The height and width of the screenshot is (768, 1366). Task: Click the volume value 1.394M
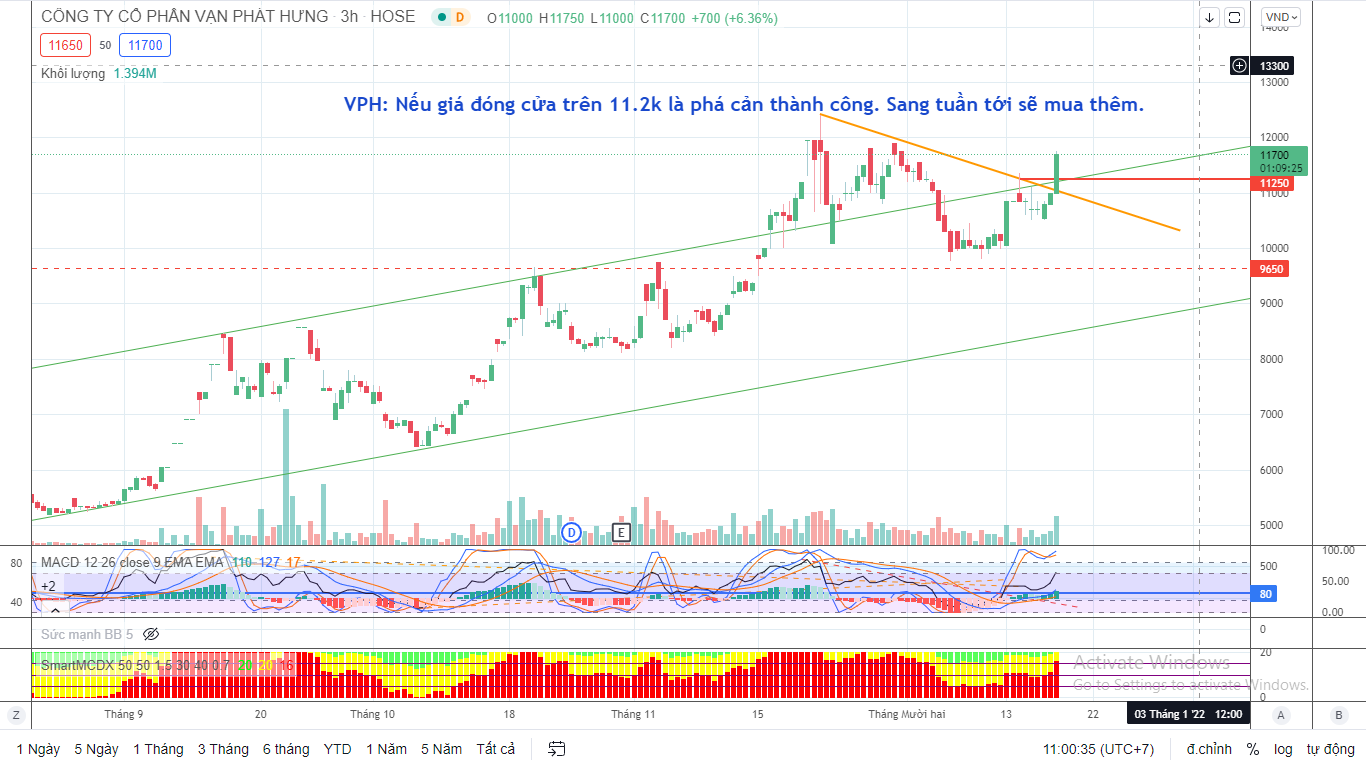point(135,74)
